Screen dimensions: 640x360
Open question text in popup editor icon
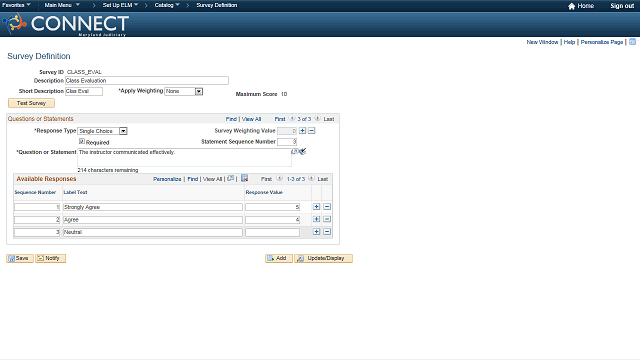[x=295, y=151]
